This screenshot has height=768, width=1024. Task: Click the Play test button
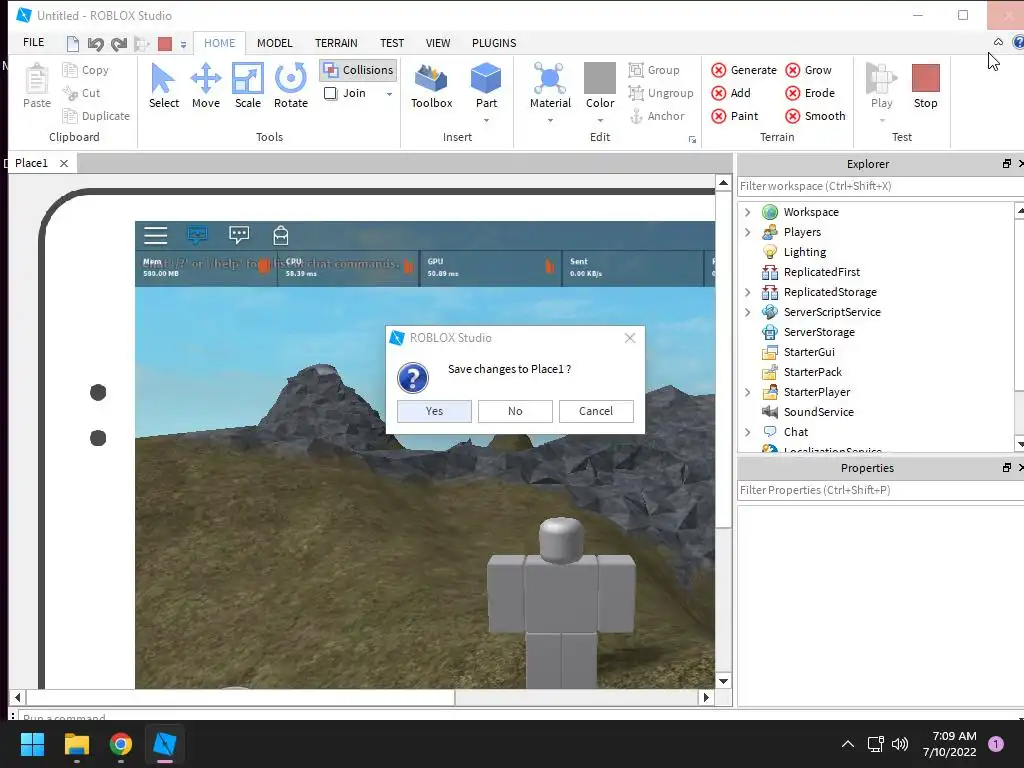(881, 86)
